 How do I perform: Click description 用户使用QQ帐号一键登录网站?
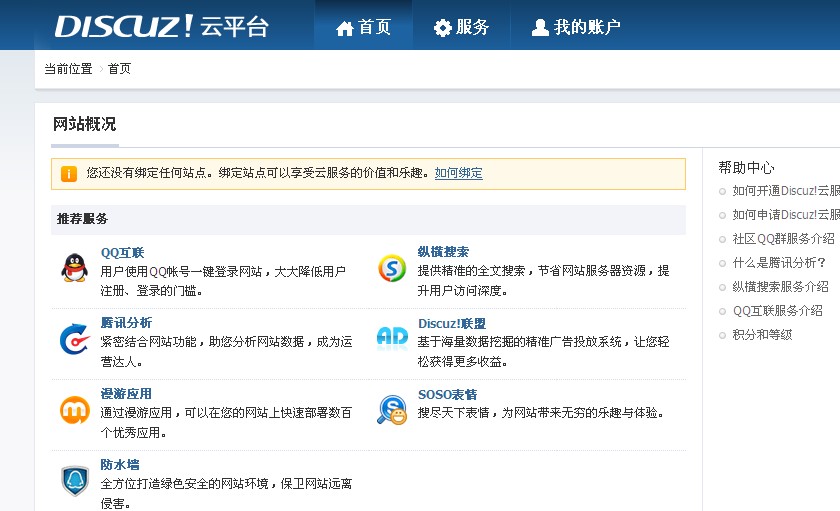tap(181, 272)
